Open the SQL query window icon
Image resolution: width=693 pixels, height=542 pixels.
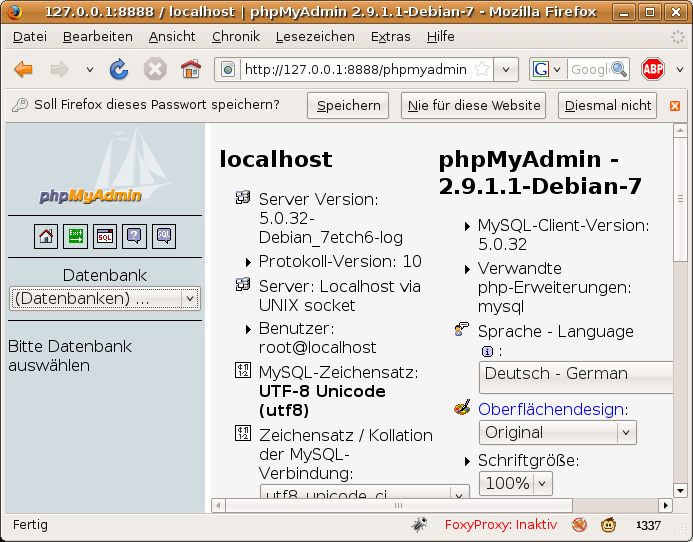[105, 237]
